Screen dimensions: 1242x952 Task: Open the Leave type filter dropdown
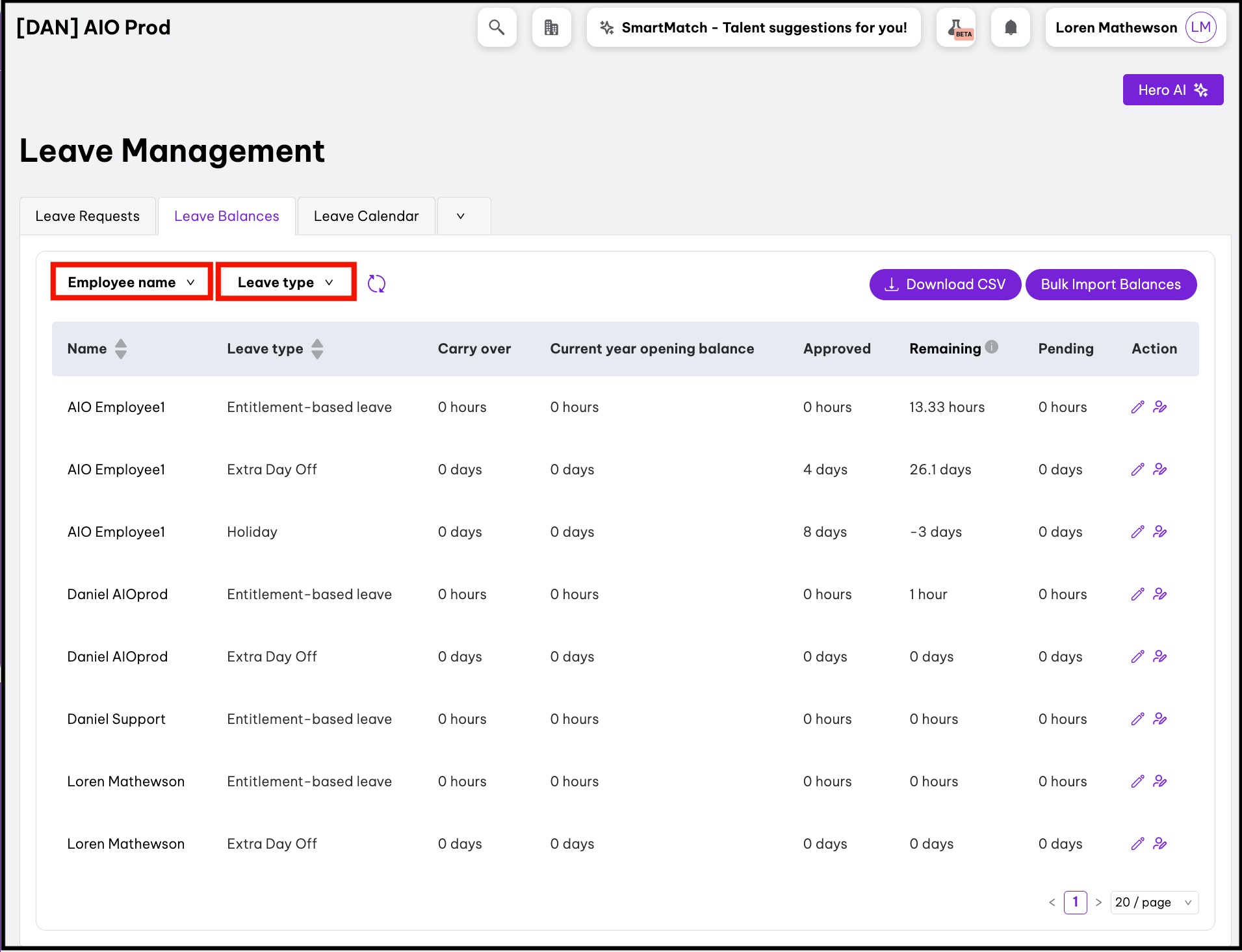[285, 282]
